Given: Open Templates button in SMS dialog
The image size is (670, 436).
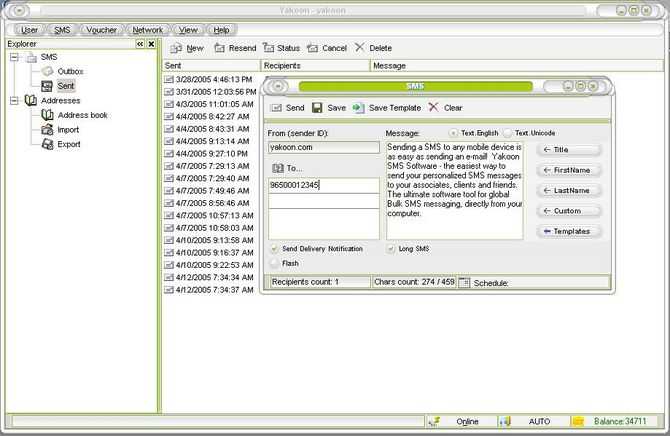Looking at the screenshot, I should [568, 232].
